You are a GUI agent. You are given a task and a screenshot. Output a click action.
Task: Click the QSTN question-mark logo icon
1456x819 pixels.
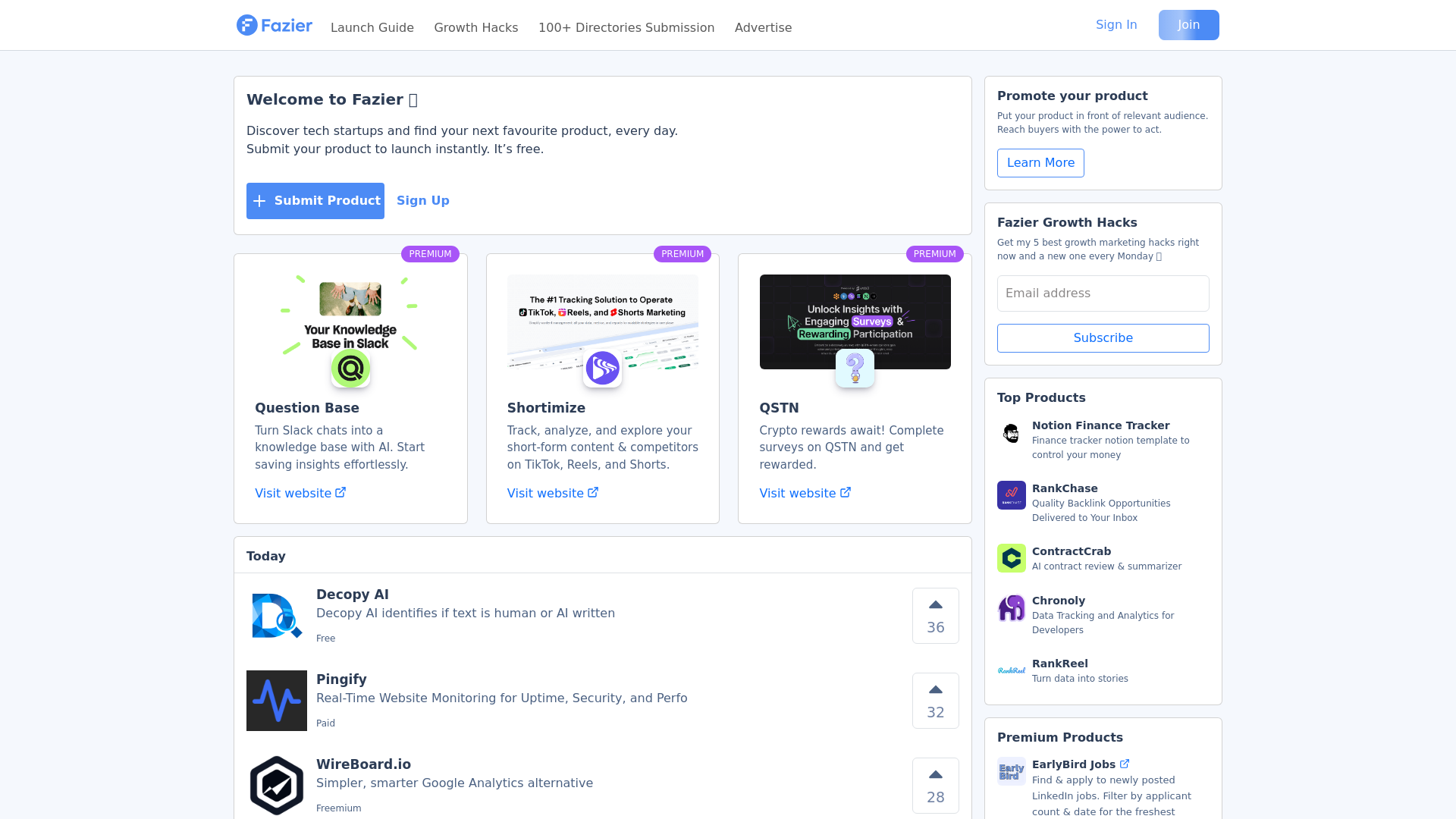coord(855,369)
